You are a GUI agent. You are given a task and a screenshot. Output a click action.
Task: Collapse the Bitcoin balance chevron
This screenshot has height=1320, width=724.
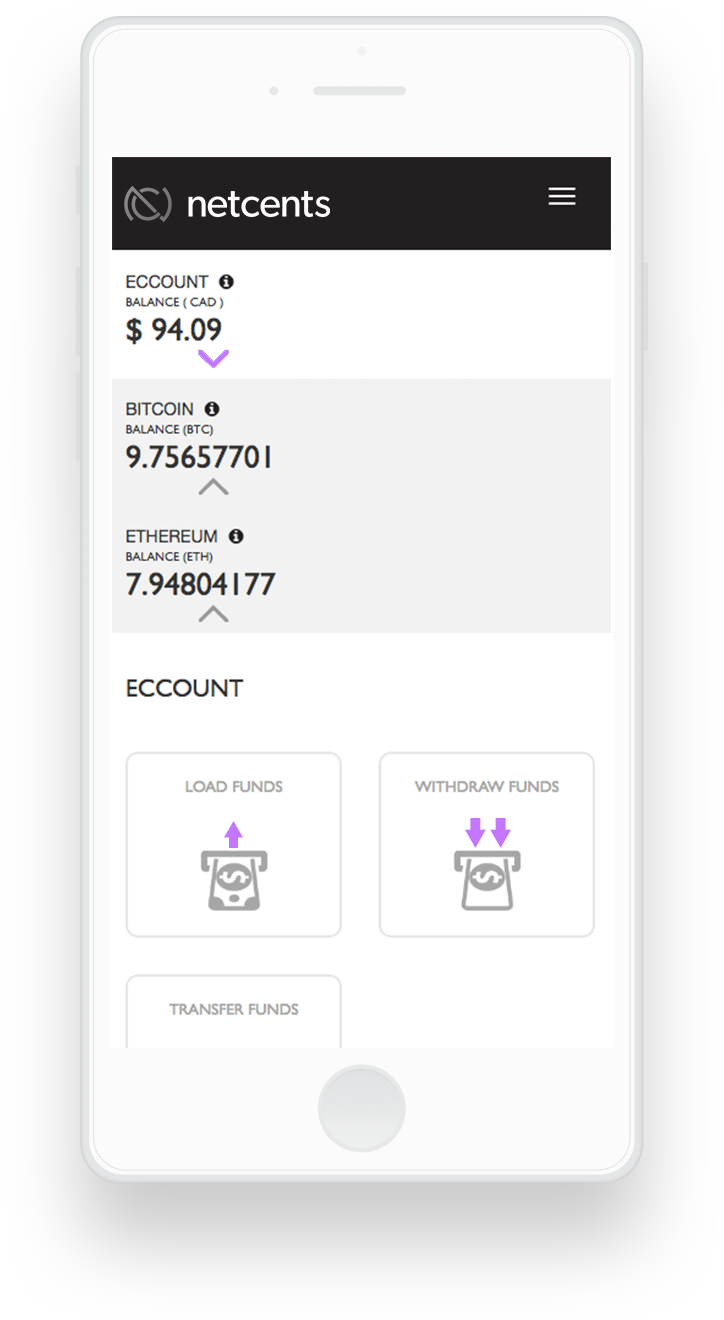[213, 487]
